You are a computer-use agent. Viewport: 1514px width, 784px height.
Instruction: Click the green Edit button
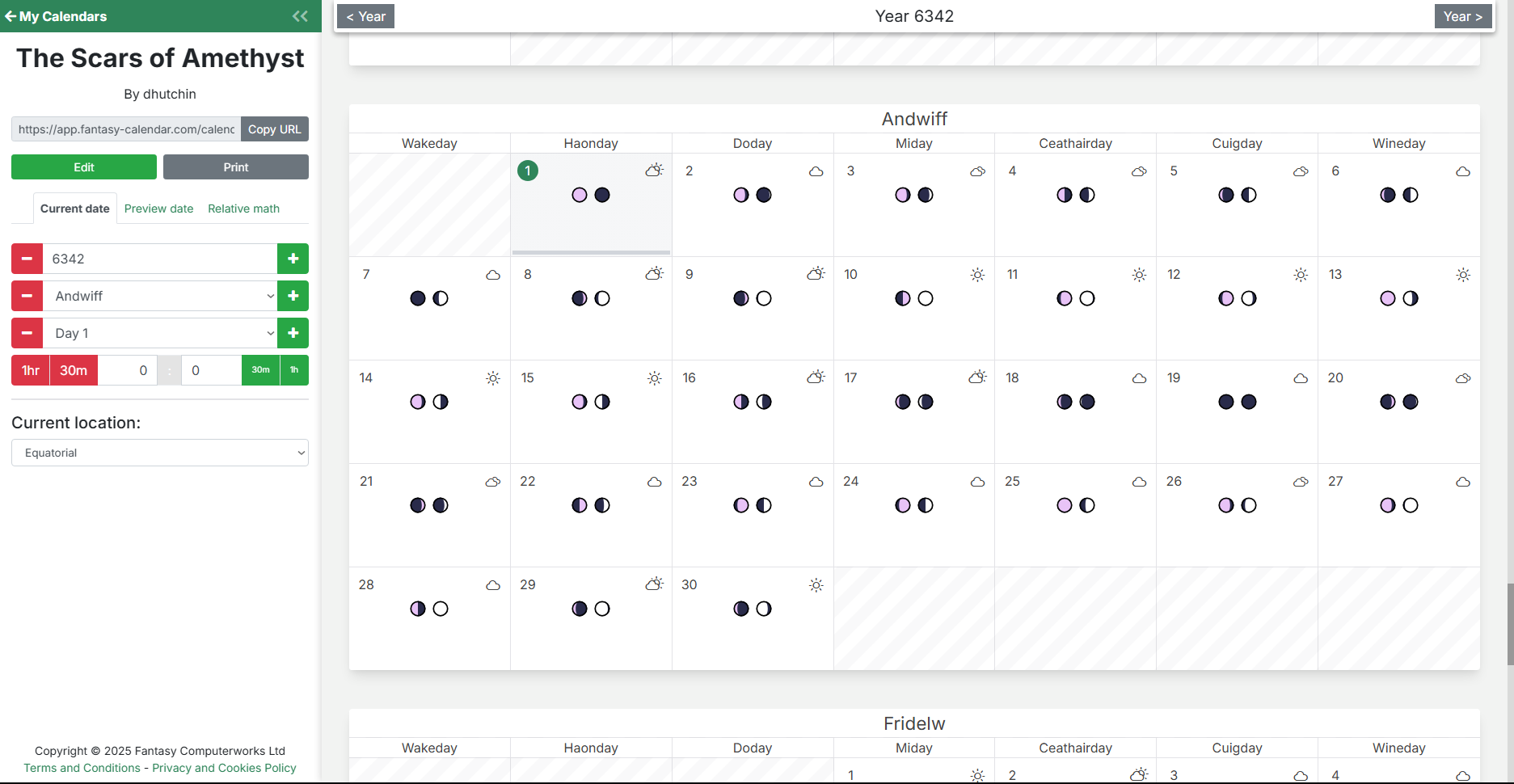(x=84, y=167)
